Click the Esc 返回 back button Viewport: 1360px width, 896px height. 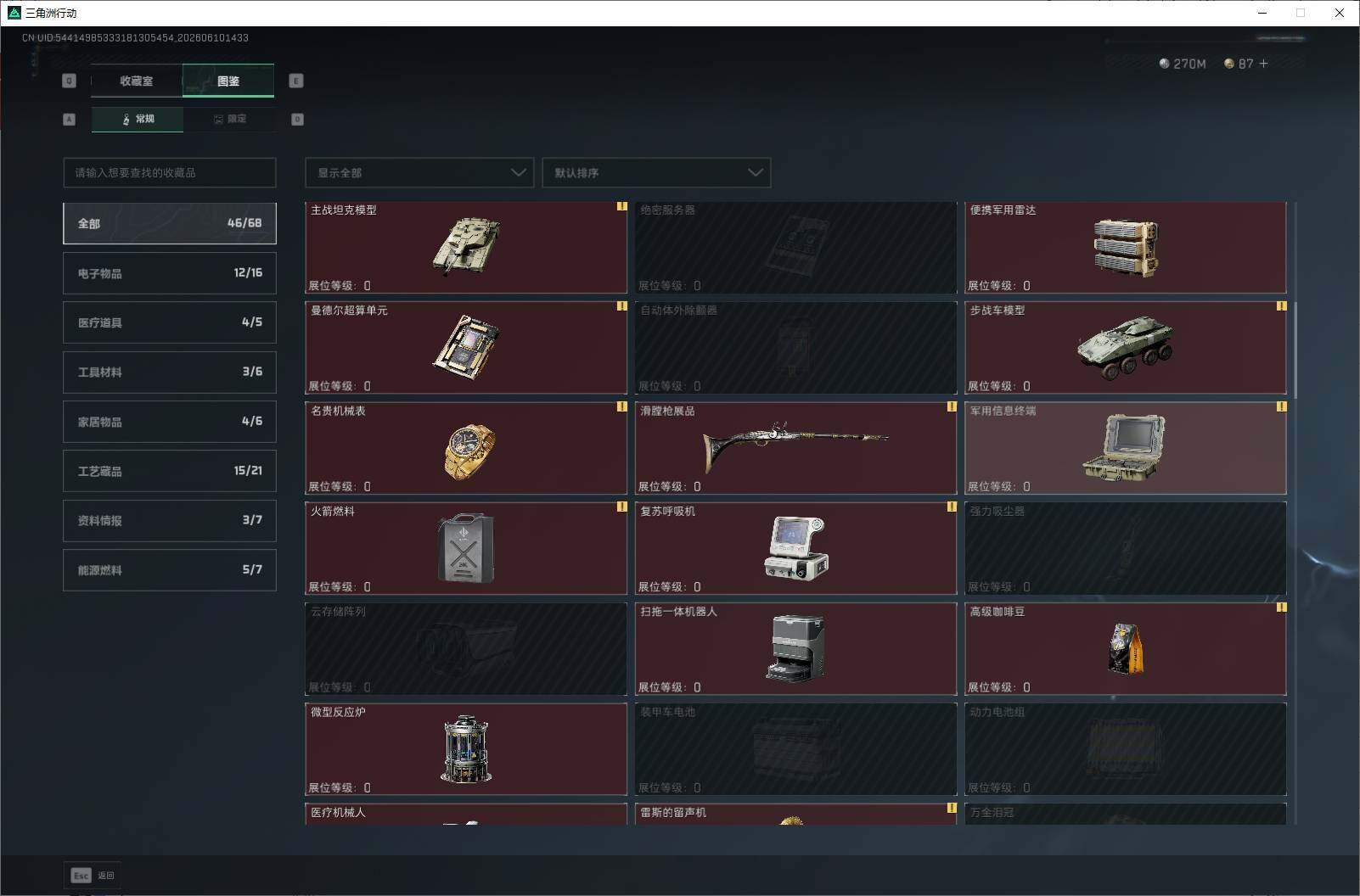point(93,875)
